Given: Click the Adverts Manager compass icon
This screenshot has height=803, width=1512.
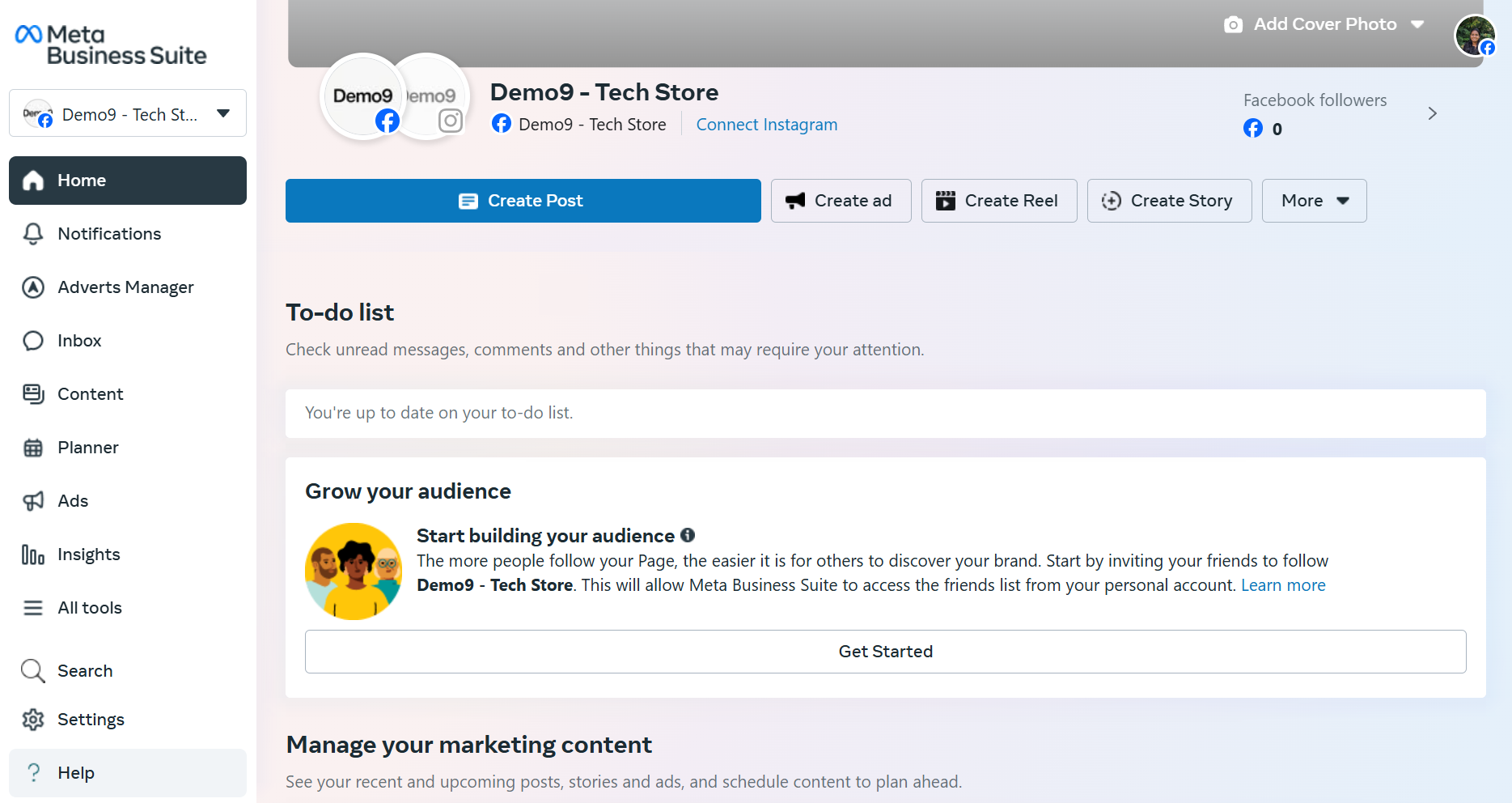Looking at the screenshot, I should click(33, 287).
